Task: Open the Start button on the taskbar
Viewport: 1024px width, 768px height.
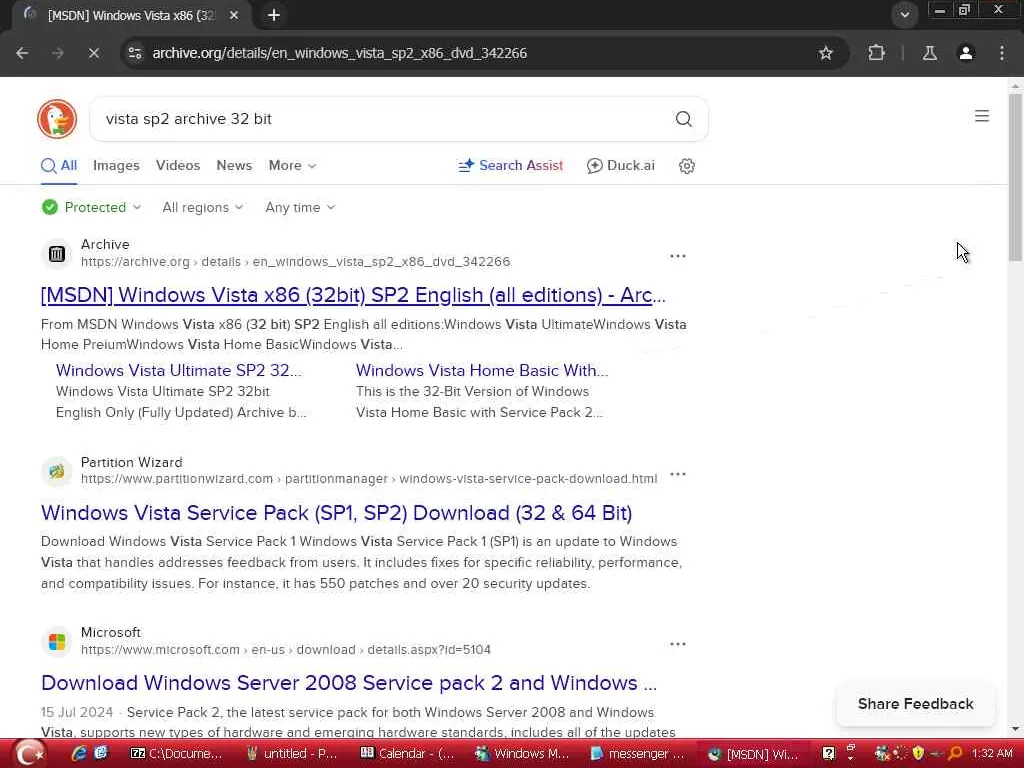Action: [x=30, y=754]
